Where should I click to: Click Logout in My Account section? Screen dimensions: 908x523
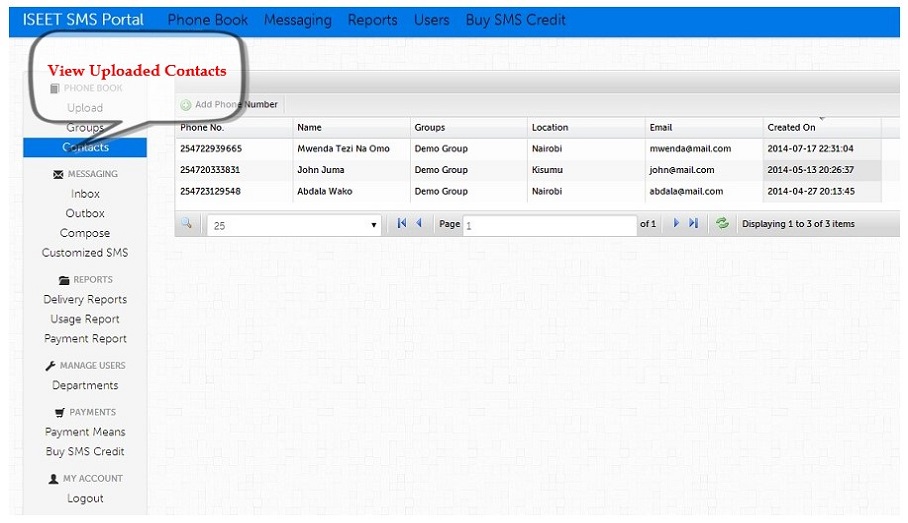coord(85,499)
